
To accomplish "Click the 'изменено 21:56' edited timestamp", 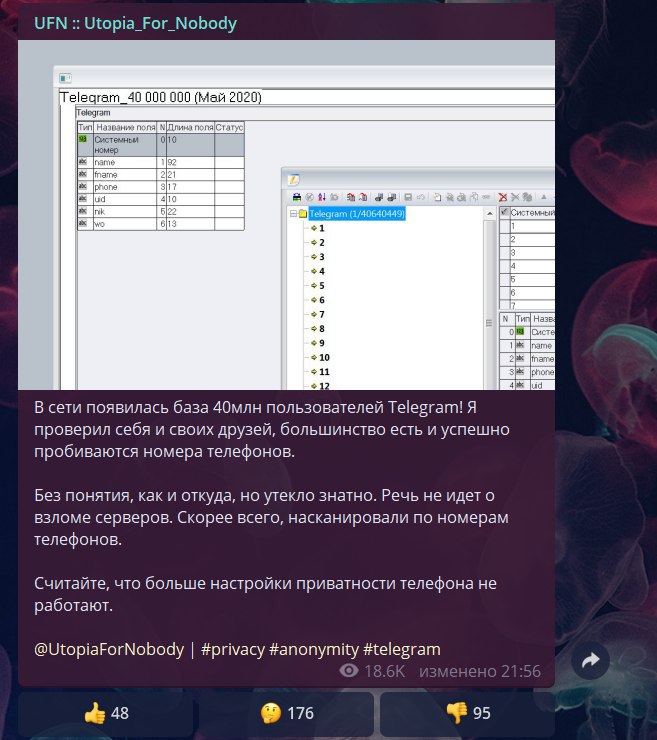I will 480,671.
